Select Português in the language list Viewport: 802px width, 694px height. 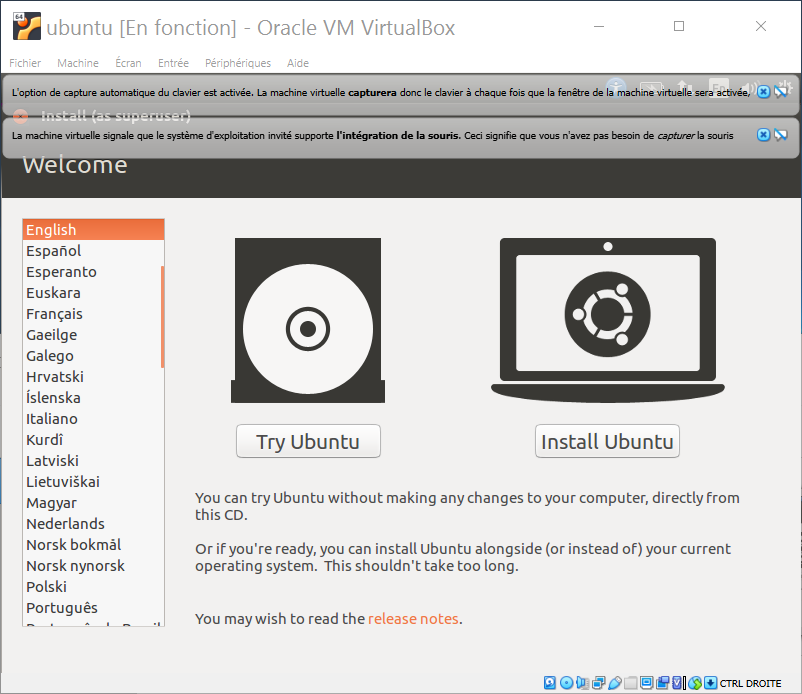tap(93, 607)
